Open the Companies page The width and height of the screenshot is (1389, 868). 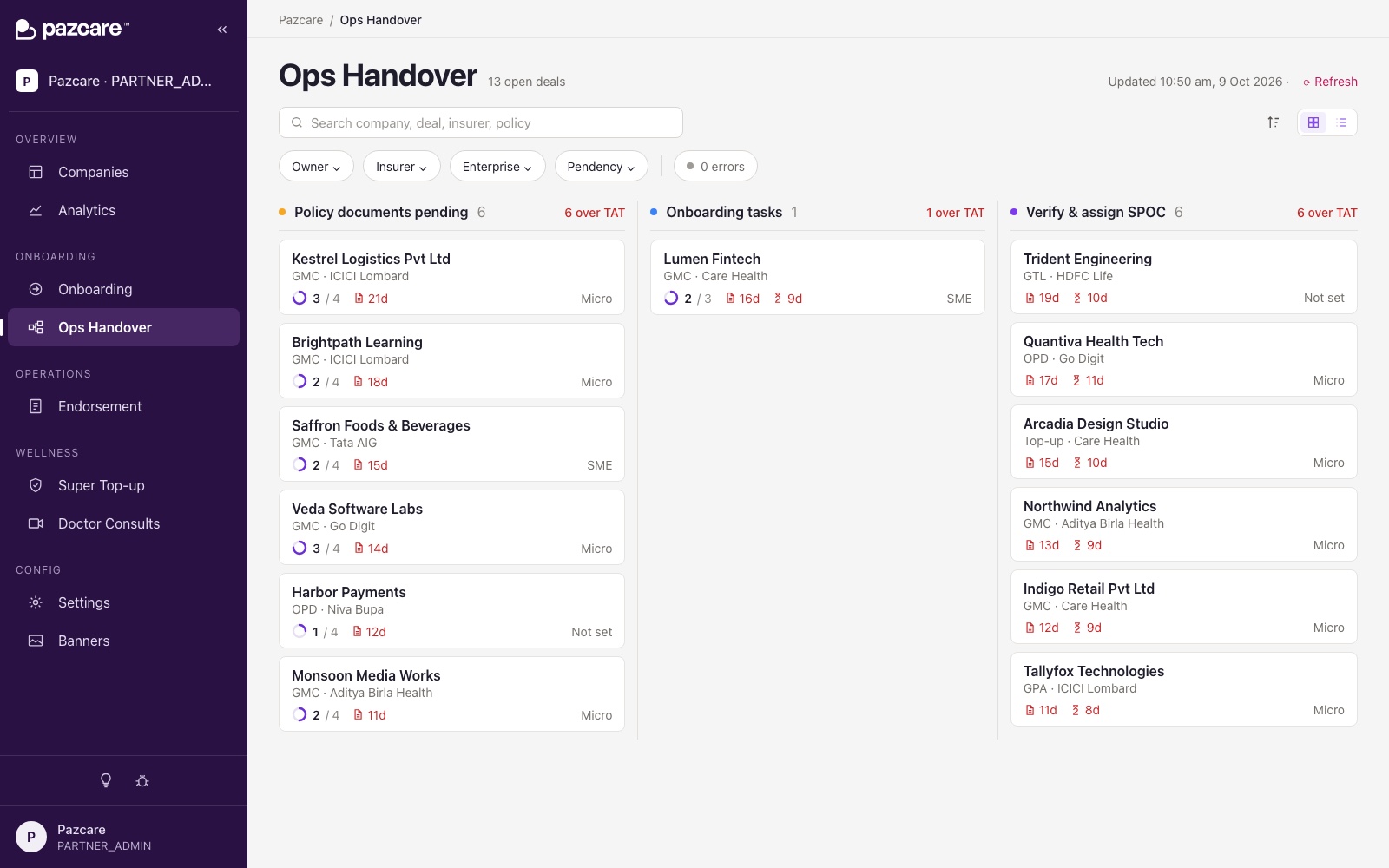coord(123,172)
